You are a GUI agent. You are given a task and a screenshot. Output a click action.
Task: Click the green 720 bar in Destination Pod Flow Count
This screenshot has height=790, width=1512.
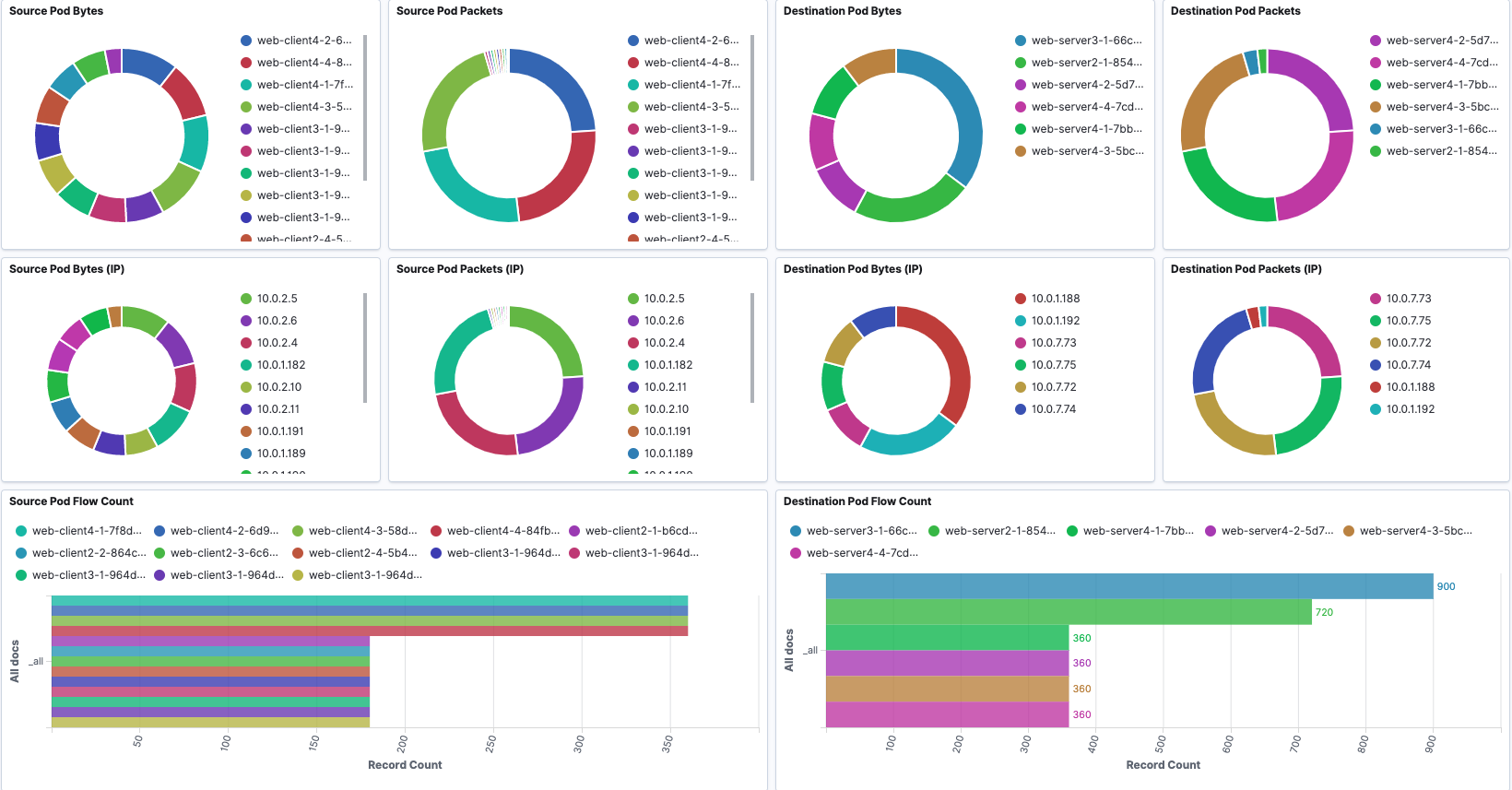pos(1069,612)
